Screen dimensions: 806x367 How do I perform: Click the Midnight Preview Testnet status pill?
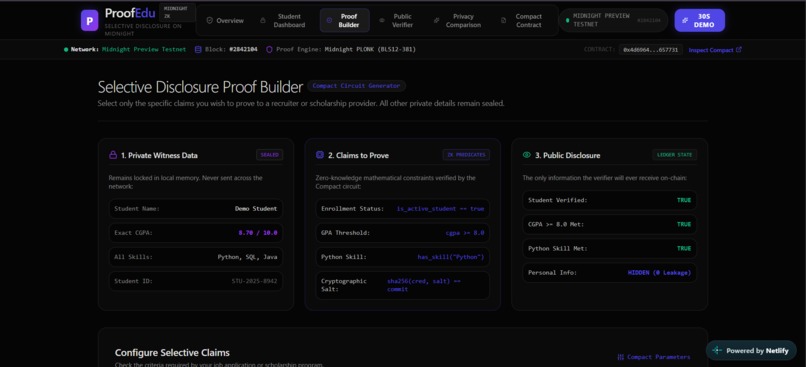tap(613, 21)
